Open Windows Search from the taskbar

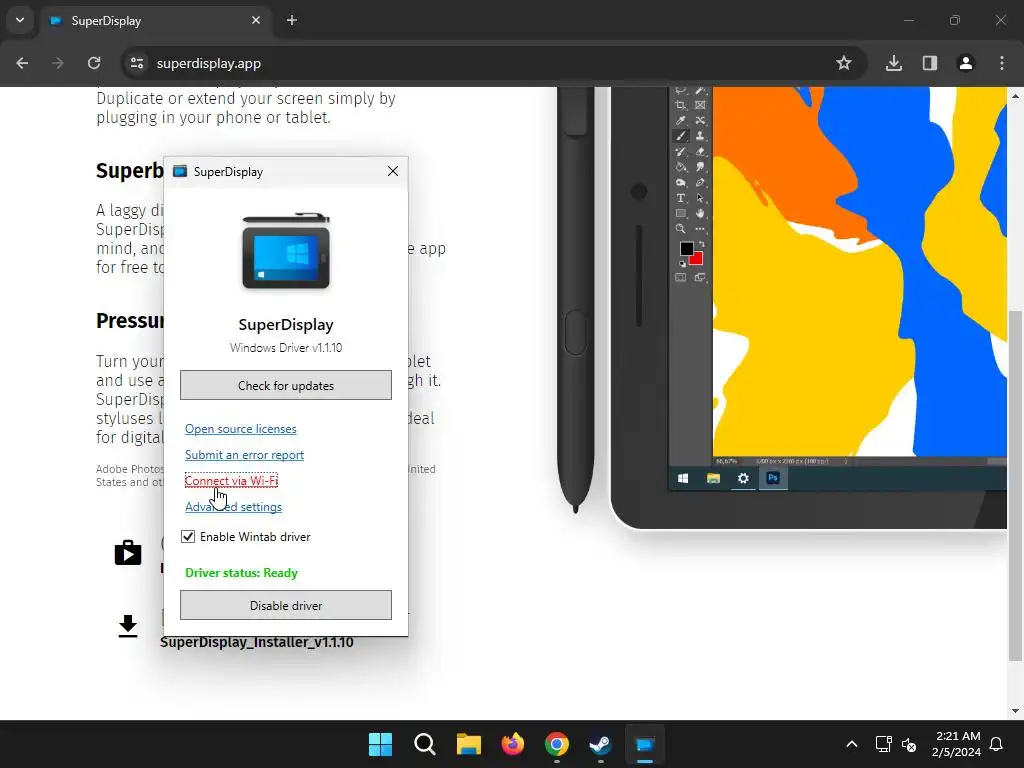tap(424, 744)
